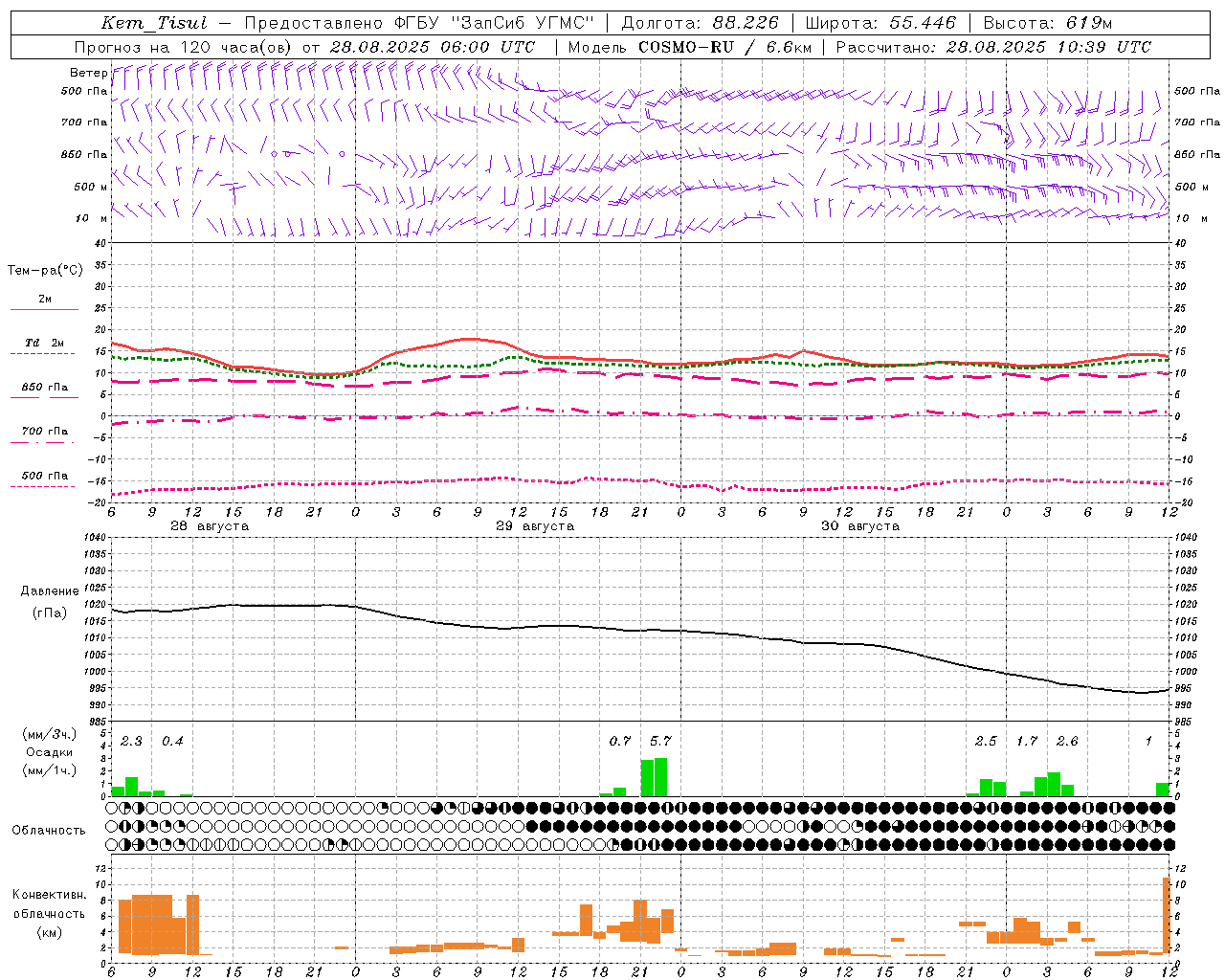This screenshot has height=980, width=1225.
Task: Click the (мм/3ч.) unit label
Action: (49, 734)
